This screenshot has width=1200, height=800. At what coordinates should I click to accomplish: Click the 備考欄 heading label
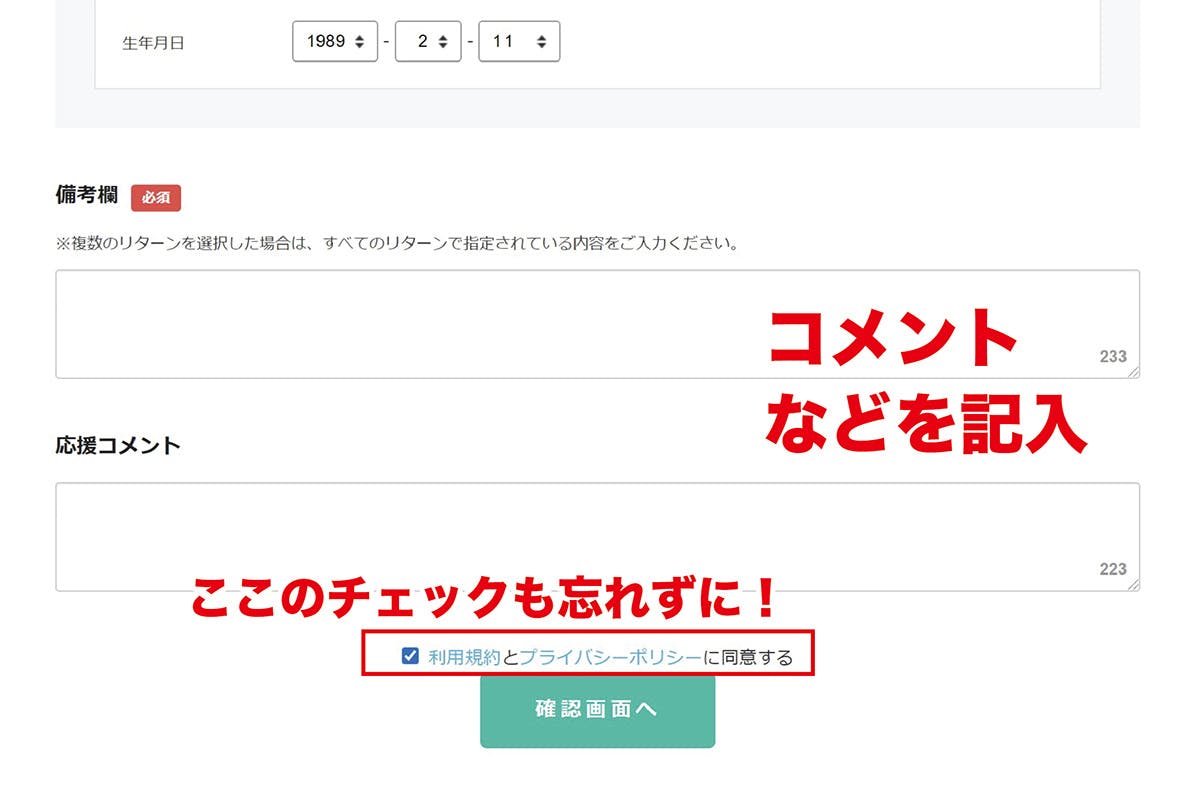coord(87,195)
